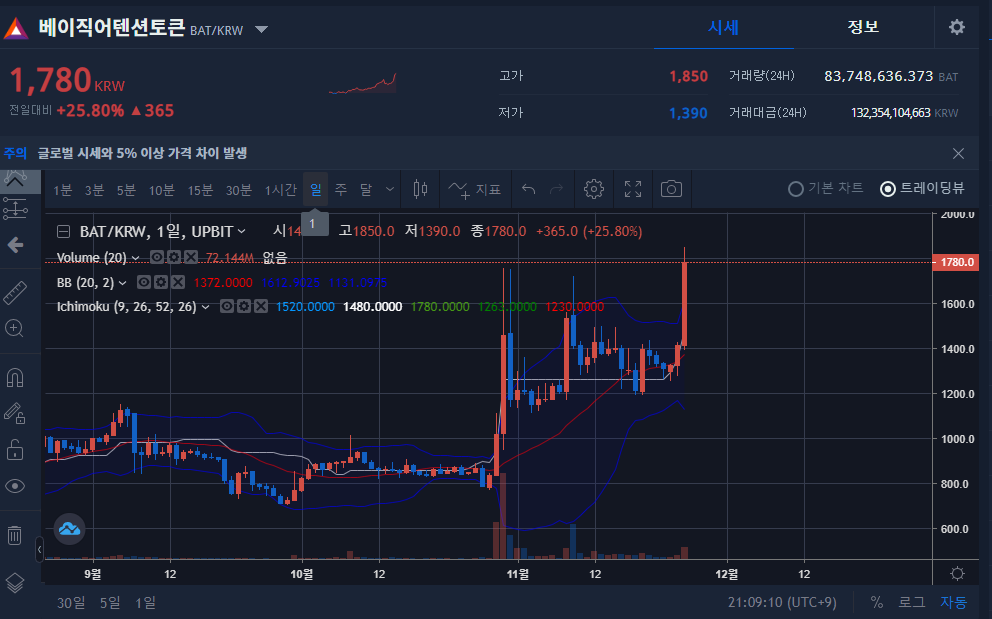Select 기본 차트 radio option
Image resolution: width=992 pixels, height=619 pixels.
tap(826, 188)
